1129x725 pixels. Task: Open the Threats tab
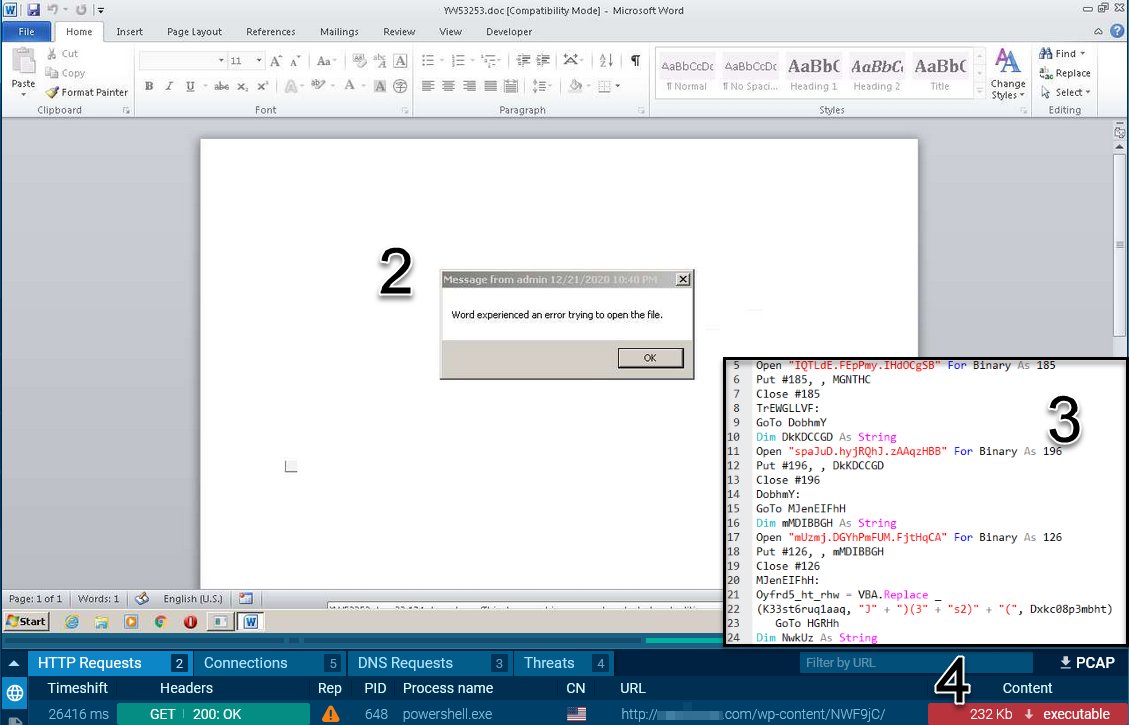pyautogui.click(x=566, y=663)
